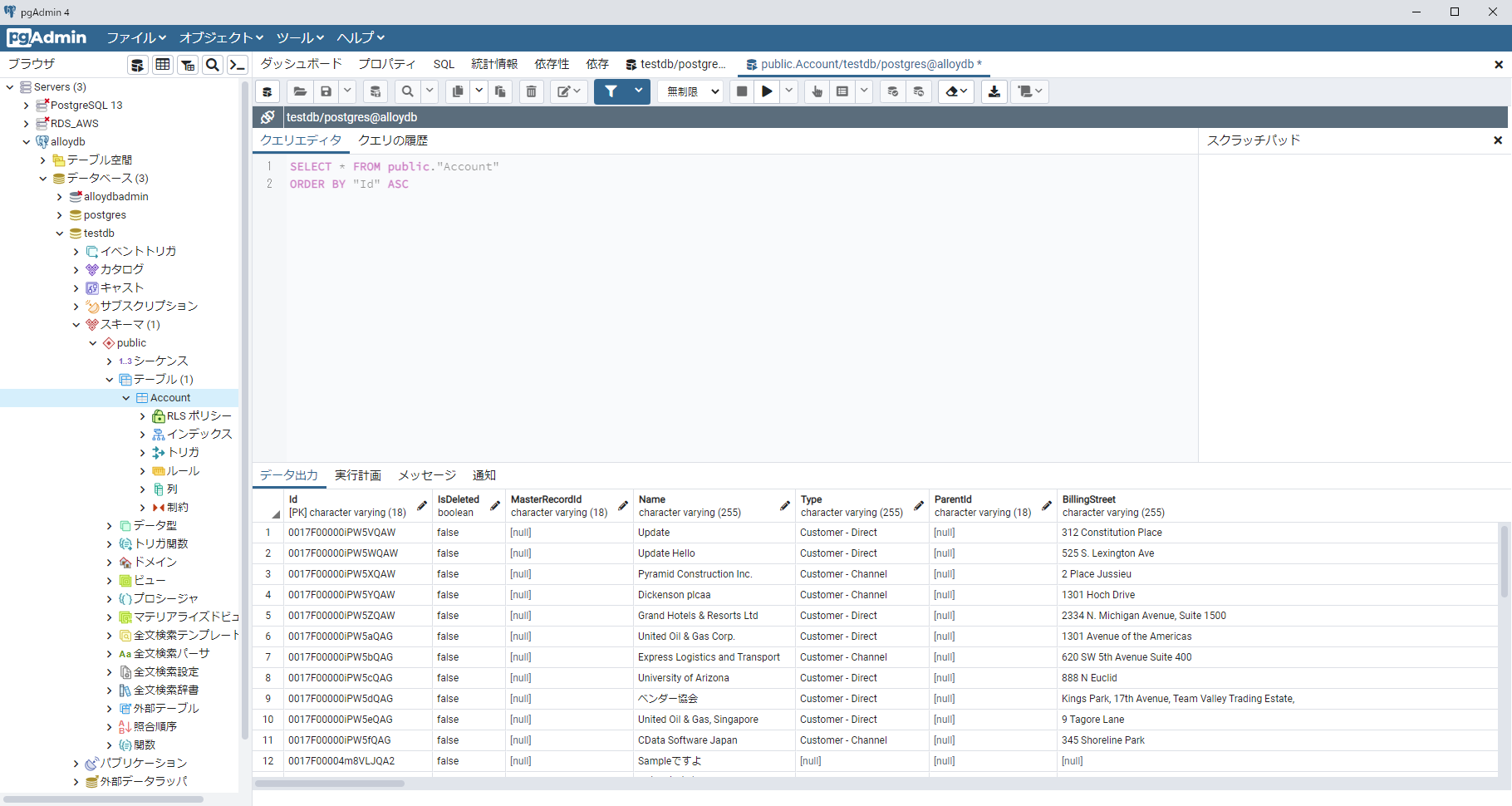The width and height of the screenshot is (1512, 806).
Task: Click the Commit transaction icon
Action: click(893, 91)
